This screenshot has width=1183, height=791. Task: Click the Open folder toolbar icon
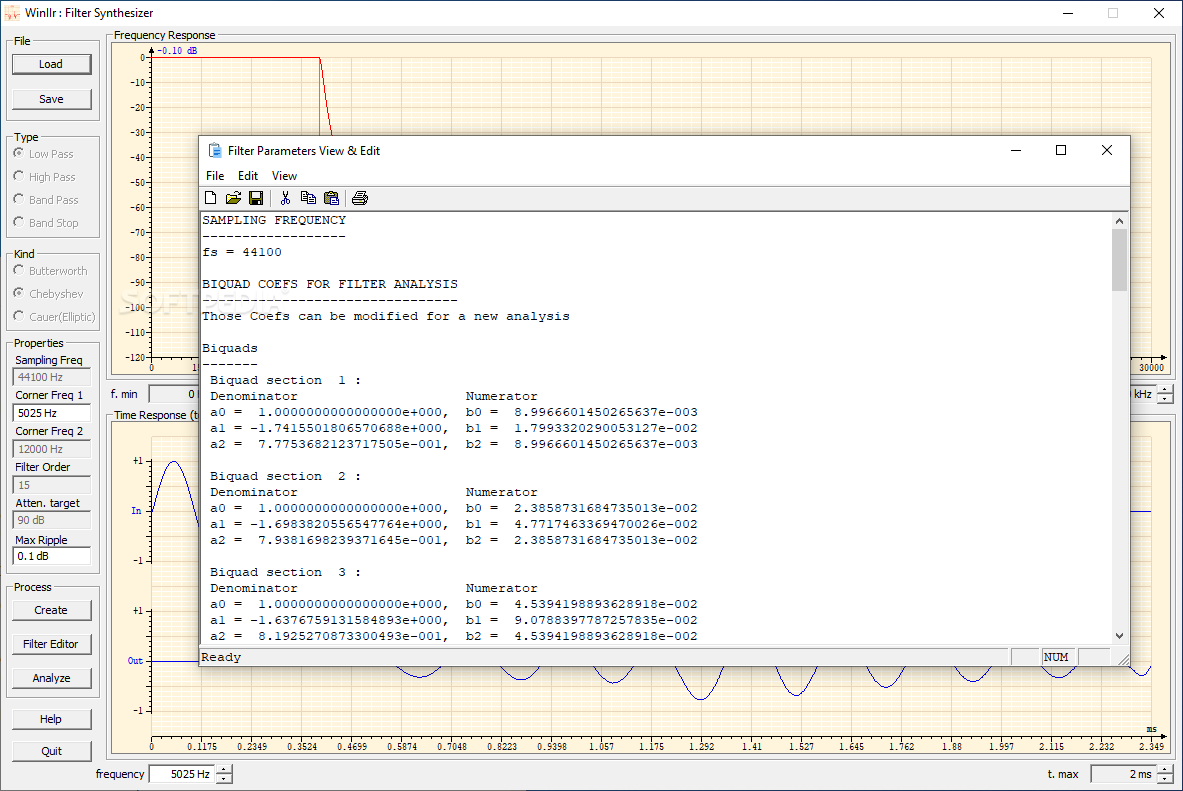[x=233, y=198]
